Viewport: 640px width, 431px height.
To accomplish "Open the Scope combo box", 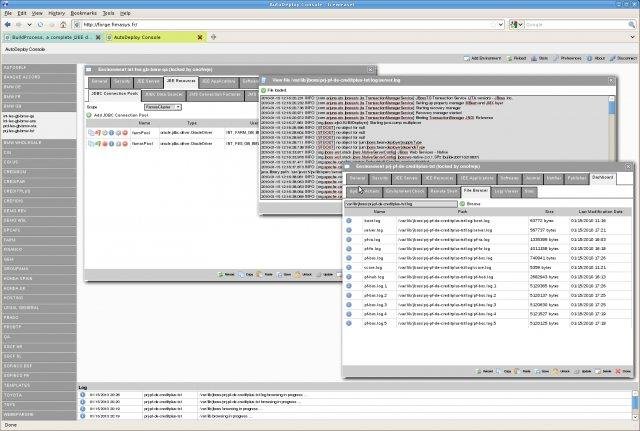I will coord(163,107).
